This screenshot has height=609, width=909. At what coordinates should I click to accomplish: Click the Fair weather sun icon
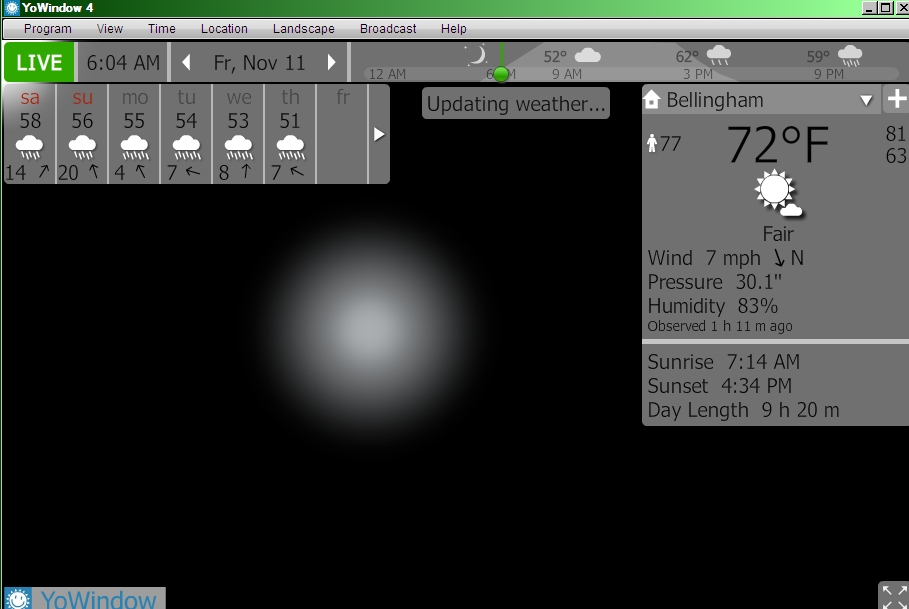(x=777, y=193)
